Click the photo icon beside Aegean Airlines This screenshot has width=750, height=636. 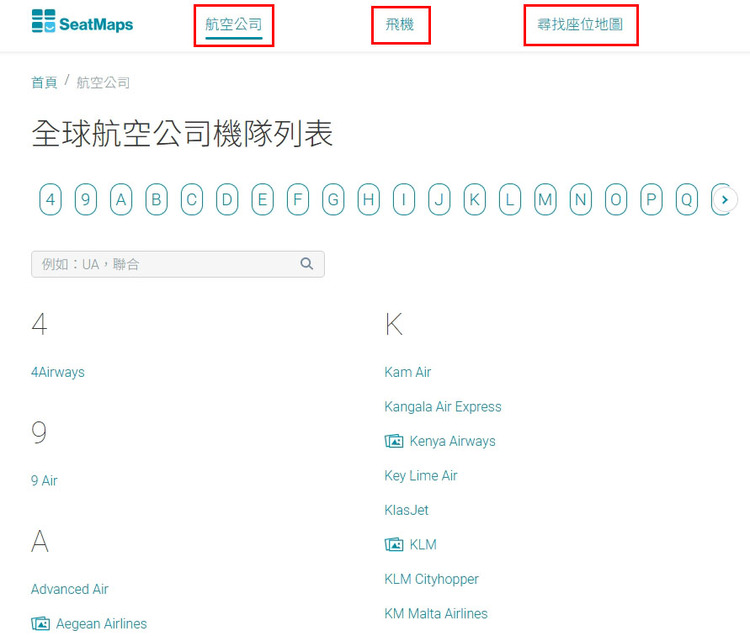(41, 624)
